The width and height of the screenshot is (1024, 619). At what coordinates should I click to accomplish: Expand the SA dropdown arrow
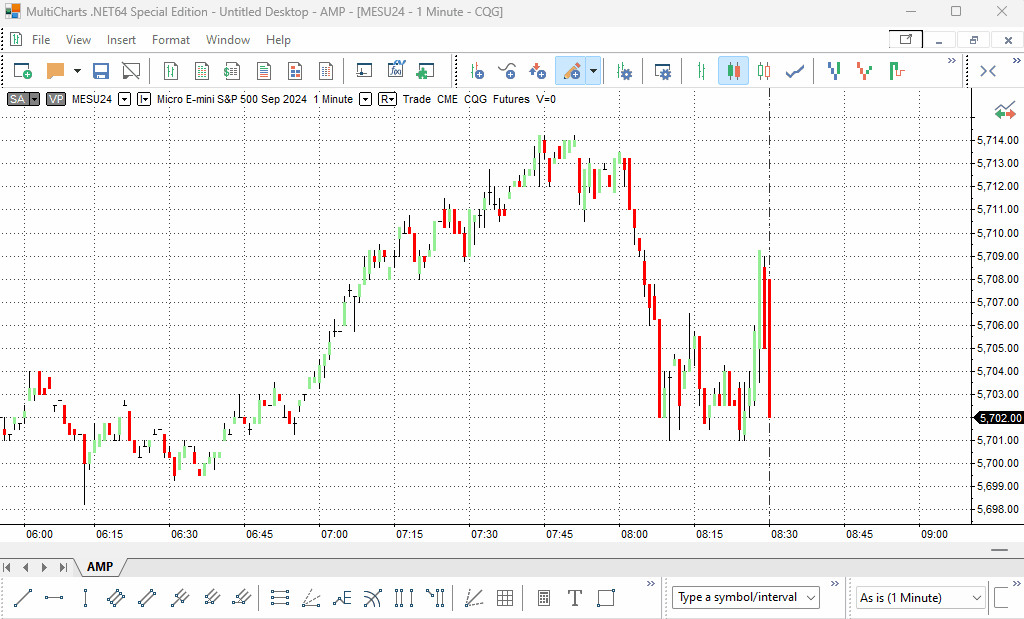point(35,99)
